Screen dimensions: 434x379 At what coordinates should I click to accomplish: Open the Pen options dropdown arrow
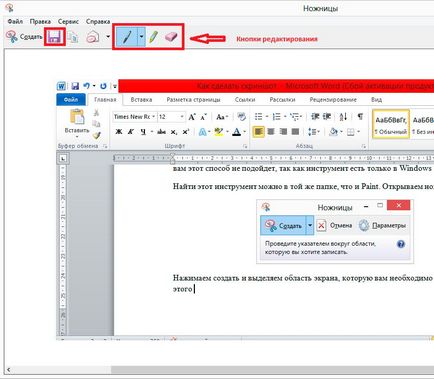141,37
